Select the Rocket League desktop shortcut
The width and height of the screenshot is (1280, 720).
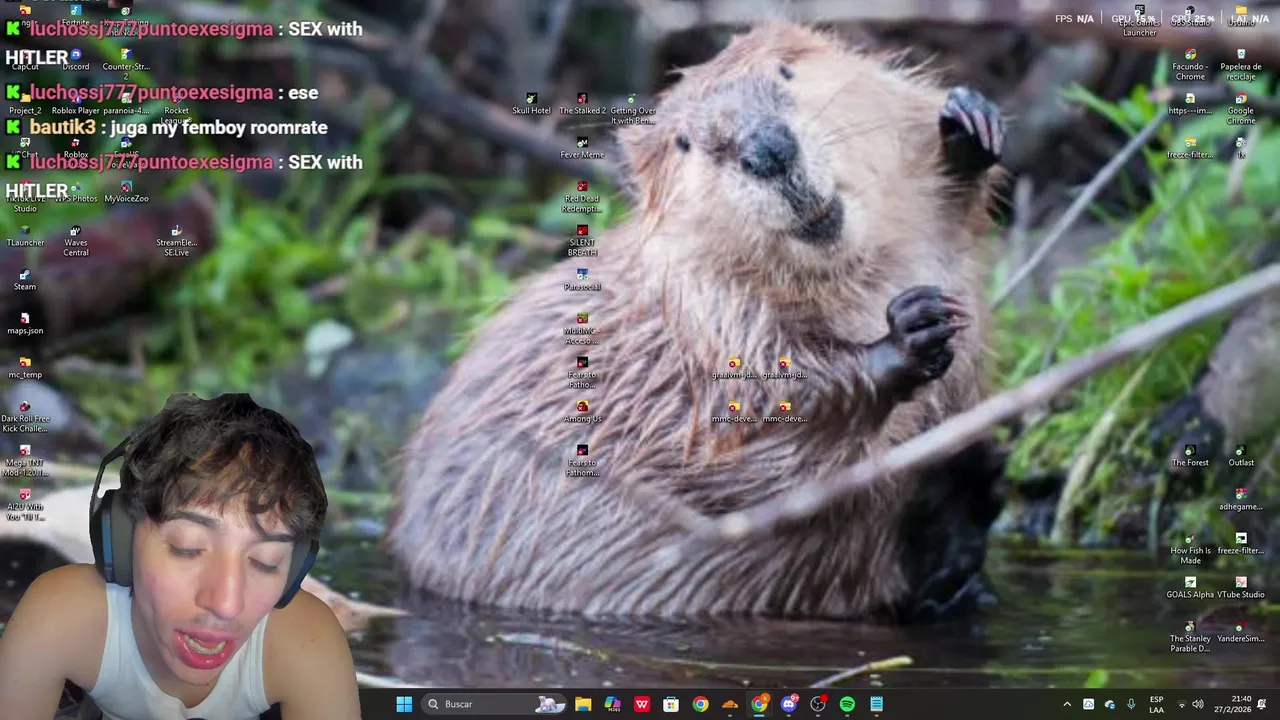pyautogui.click(x=176, y=109)
